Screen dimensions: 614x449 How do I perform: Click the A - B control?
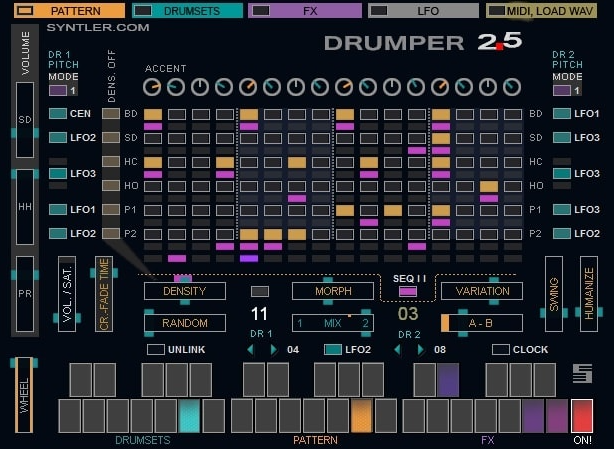(482, 323)
